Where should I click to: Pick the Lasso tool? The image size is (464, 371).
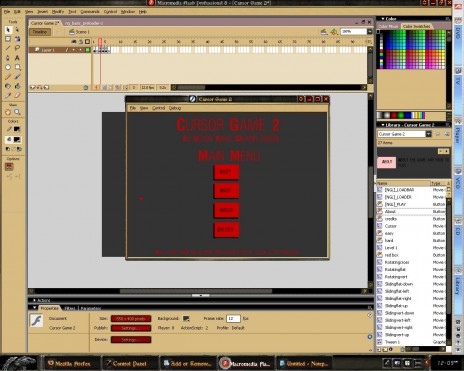click(x=17, y=49)
